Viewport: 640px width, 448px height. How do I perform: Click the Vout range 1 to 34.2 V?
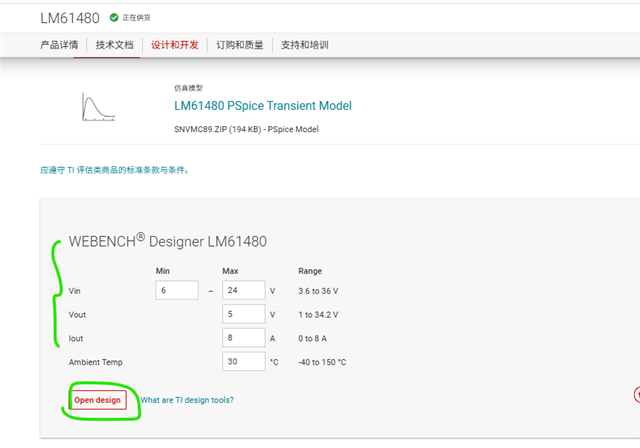318,315
